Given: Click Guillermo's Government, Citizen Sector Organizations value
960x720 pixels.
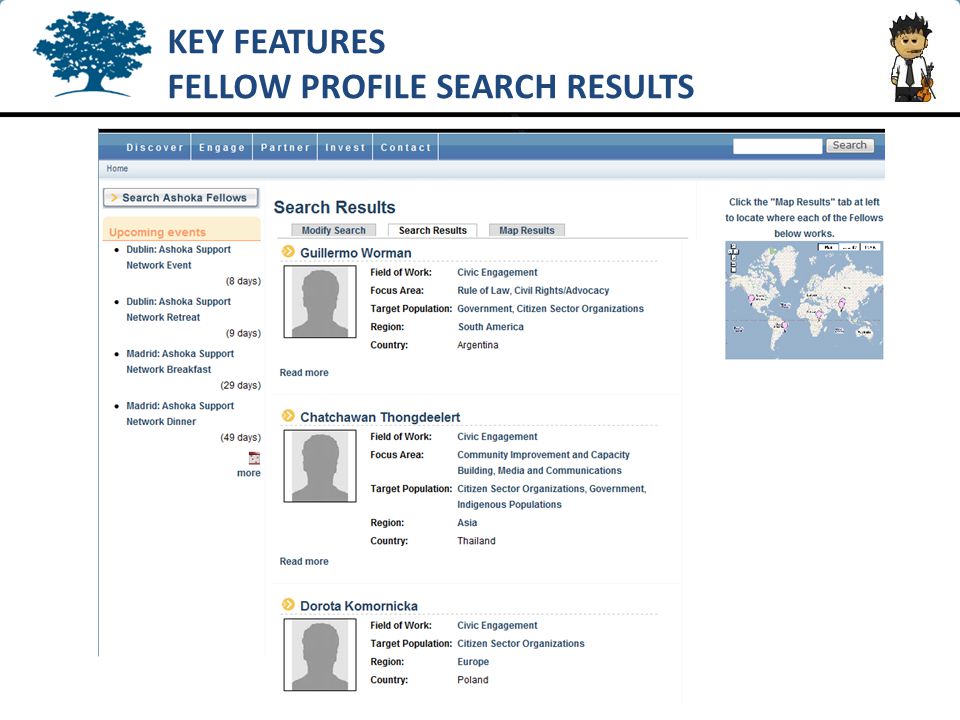Looking at the screenshot, I should click(550, 309).
